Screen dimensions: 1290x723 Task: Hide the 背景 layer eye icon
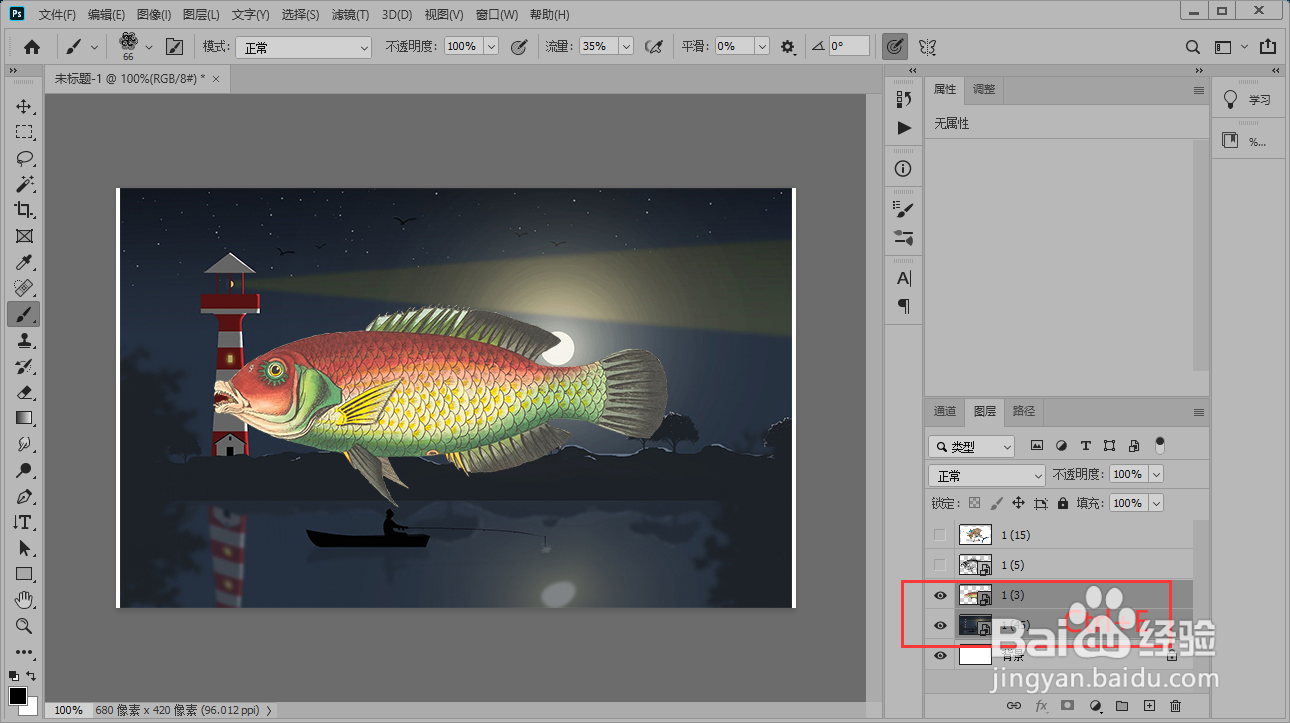[939, 655]
